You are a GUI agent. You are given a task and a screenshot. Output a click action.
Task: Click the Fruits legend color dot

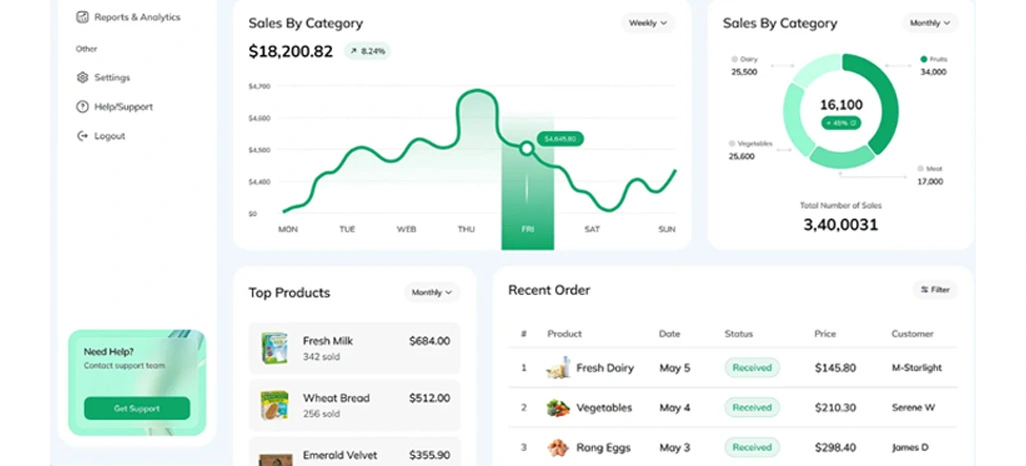pos(923,59)
